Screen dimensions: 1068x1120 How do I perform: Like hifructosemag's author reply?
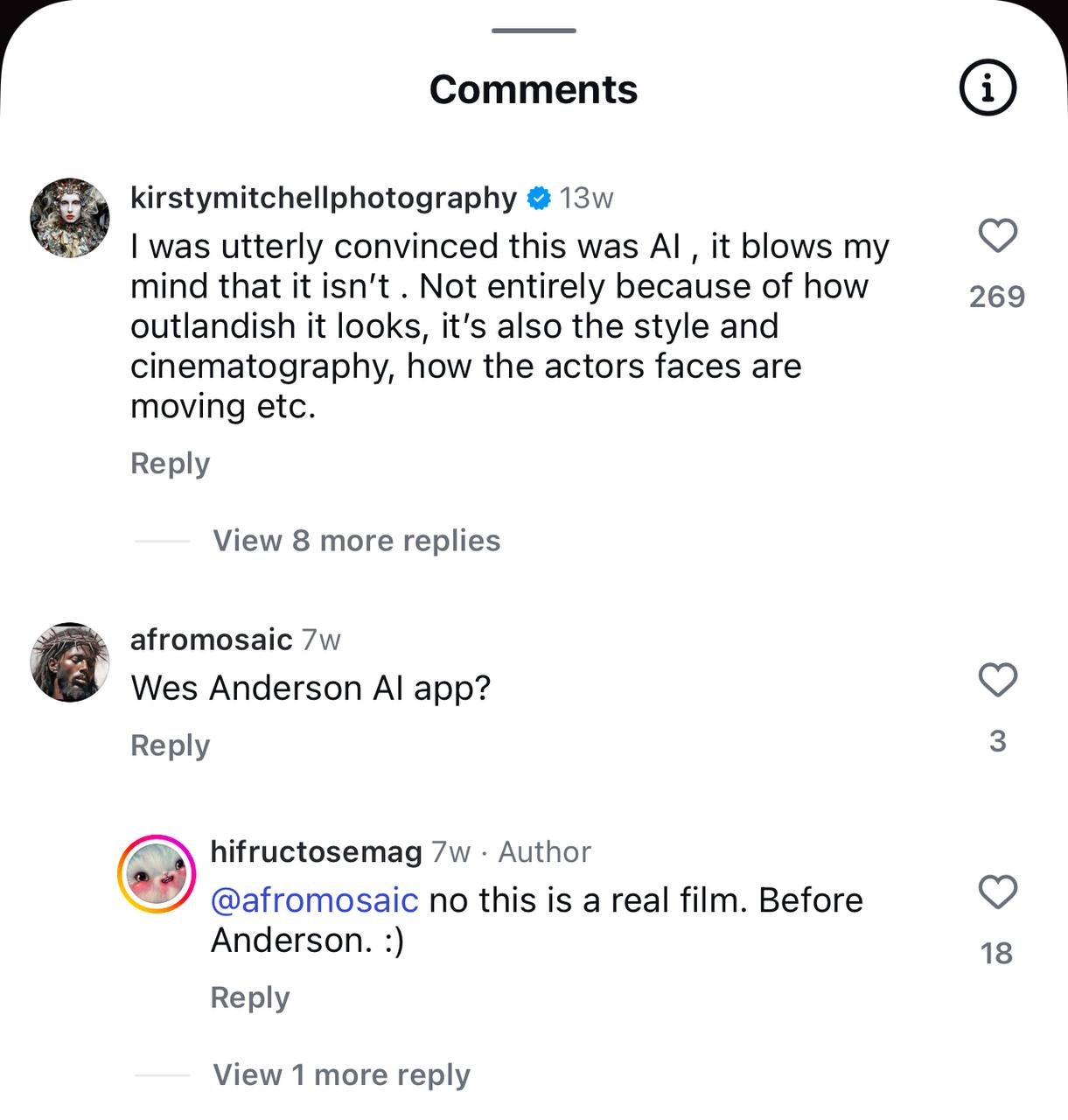coord(997,892)
